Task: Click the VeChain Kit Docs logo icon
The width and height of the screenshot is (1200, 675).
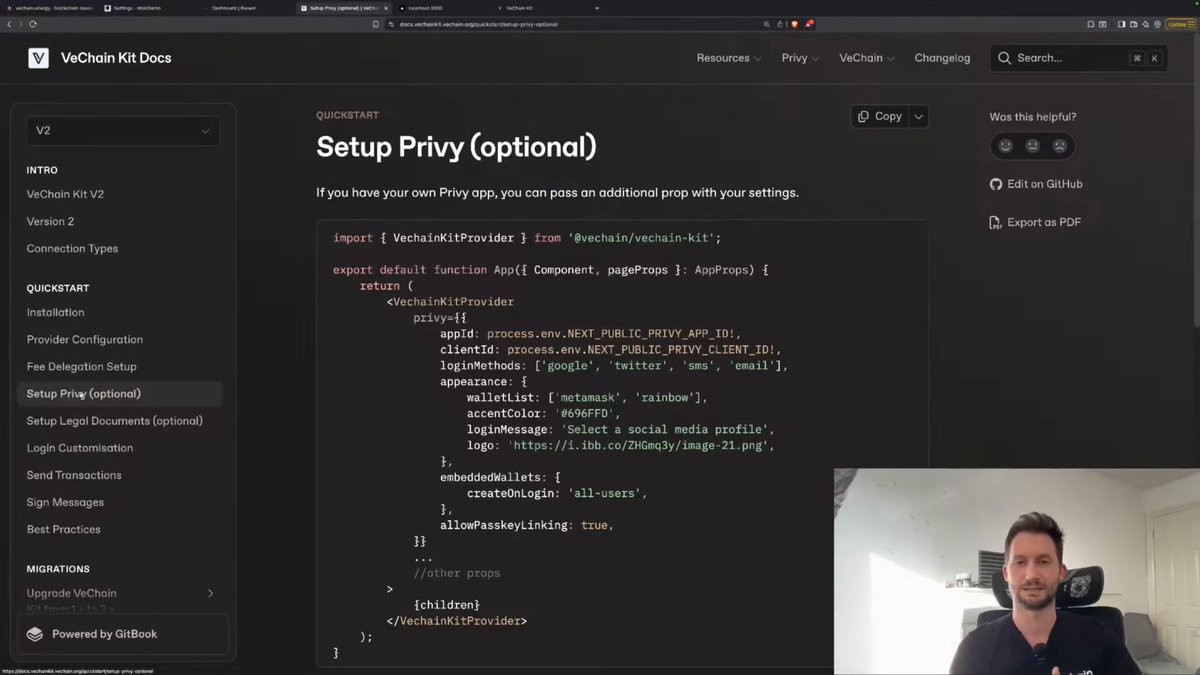Action: [38, 58]
